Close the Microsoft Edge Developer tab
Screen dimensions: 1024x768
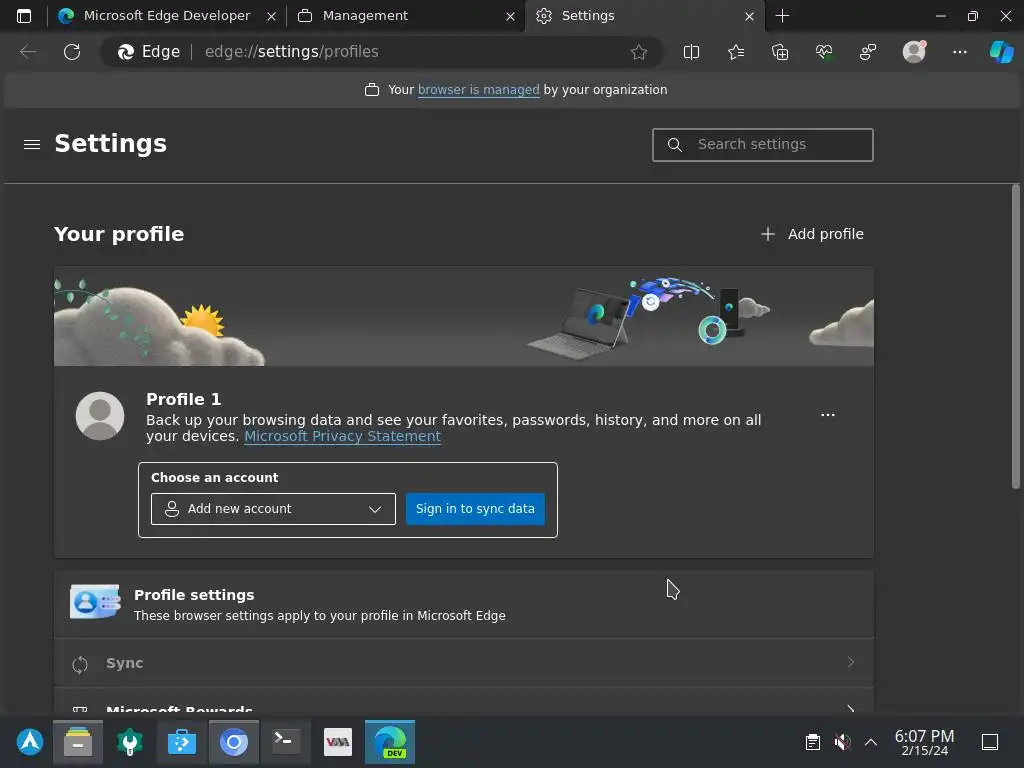point(271,16)
